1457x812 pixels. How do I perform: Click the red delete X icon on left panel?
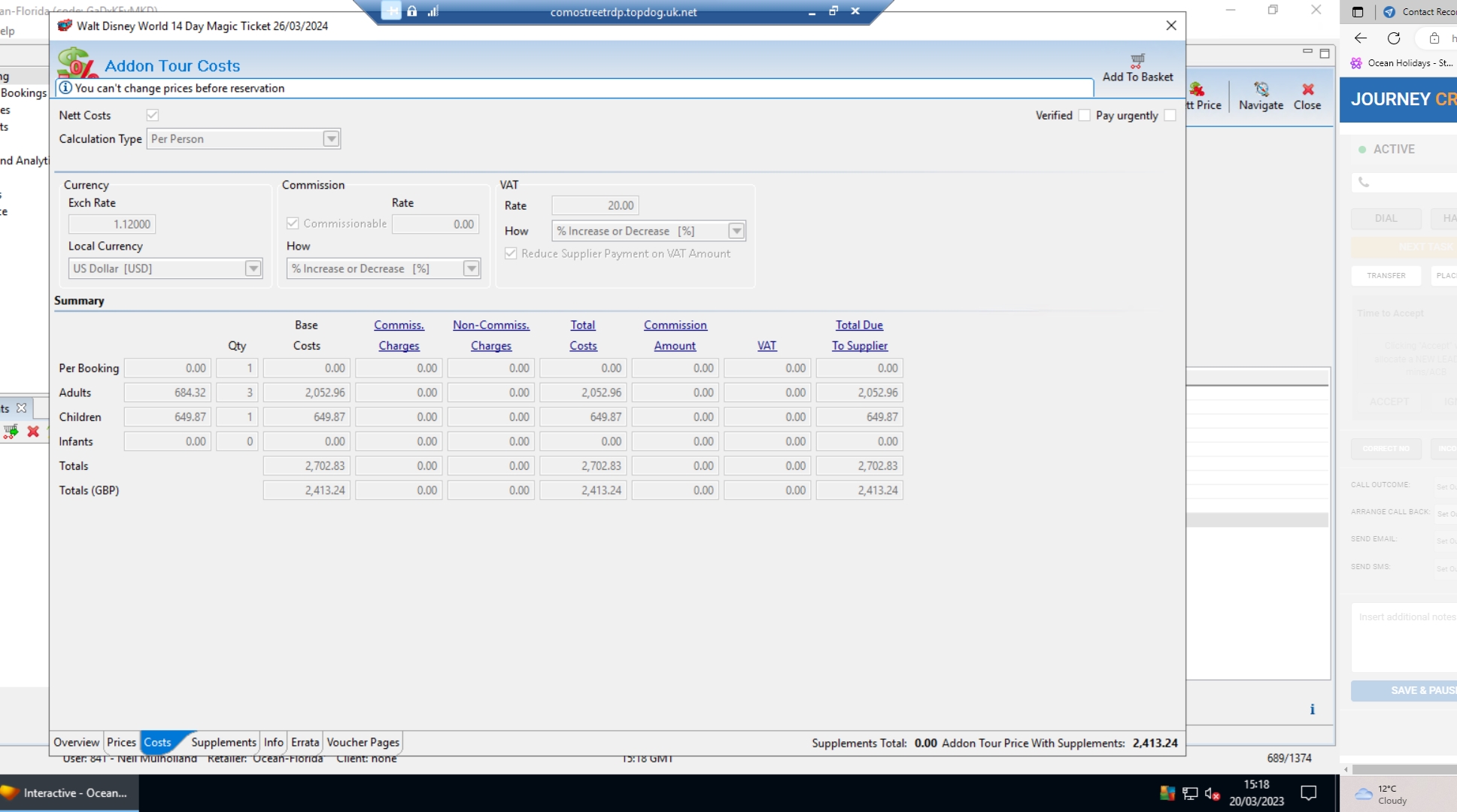coord(33,432)
